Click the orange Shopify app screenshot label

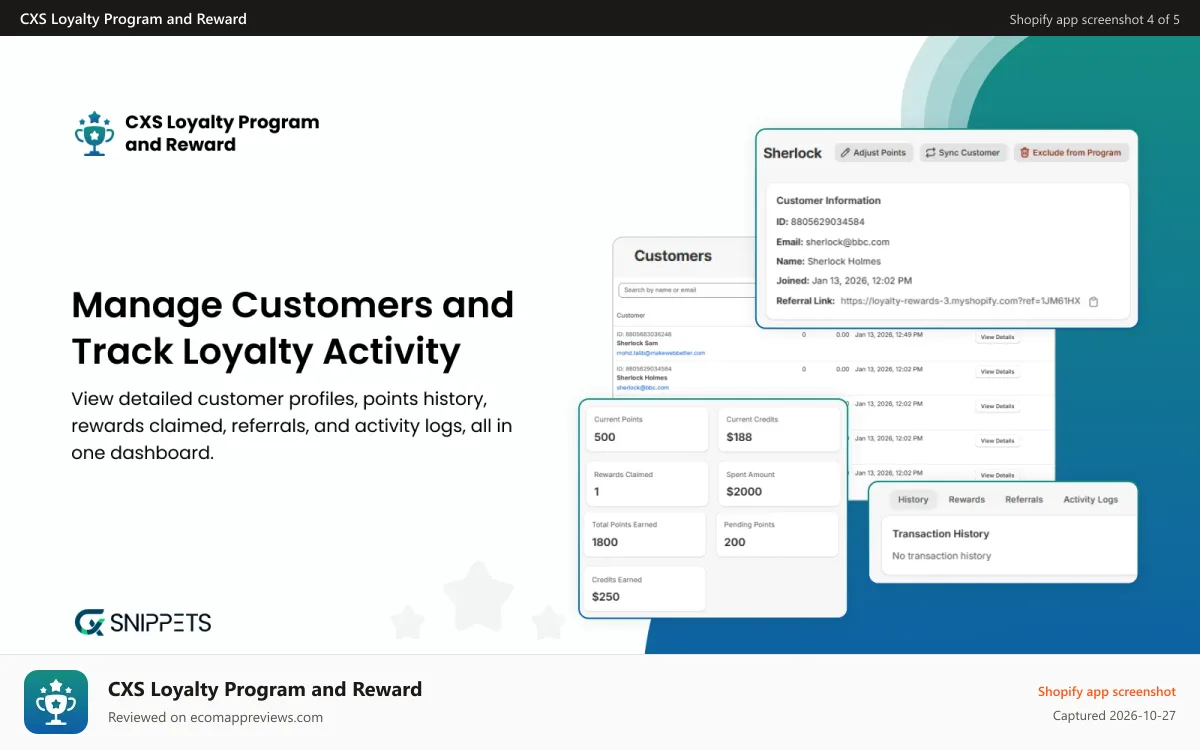1107,692
